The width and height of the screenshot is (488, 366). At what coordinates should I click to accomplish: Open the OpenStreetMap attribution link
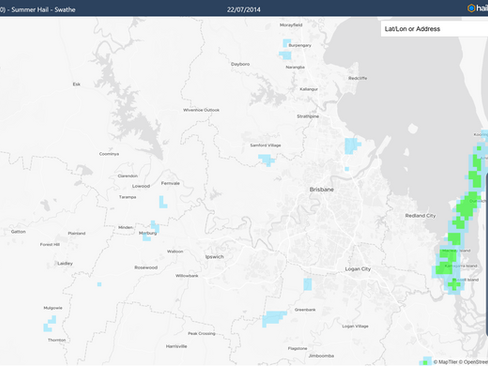473,362
